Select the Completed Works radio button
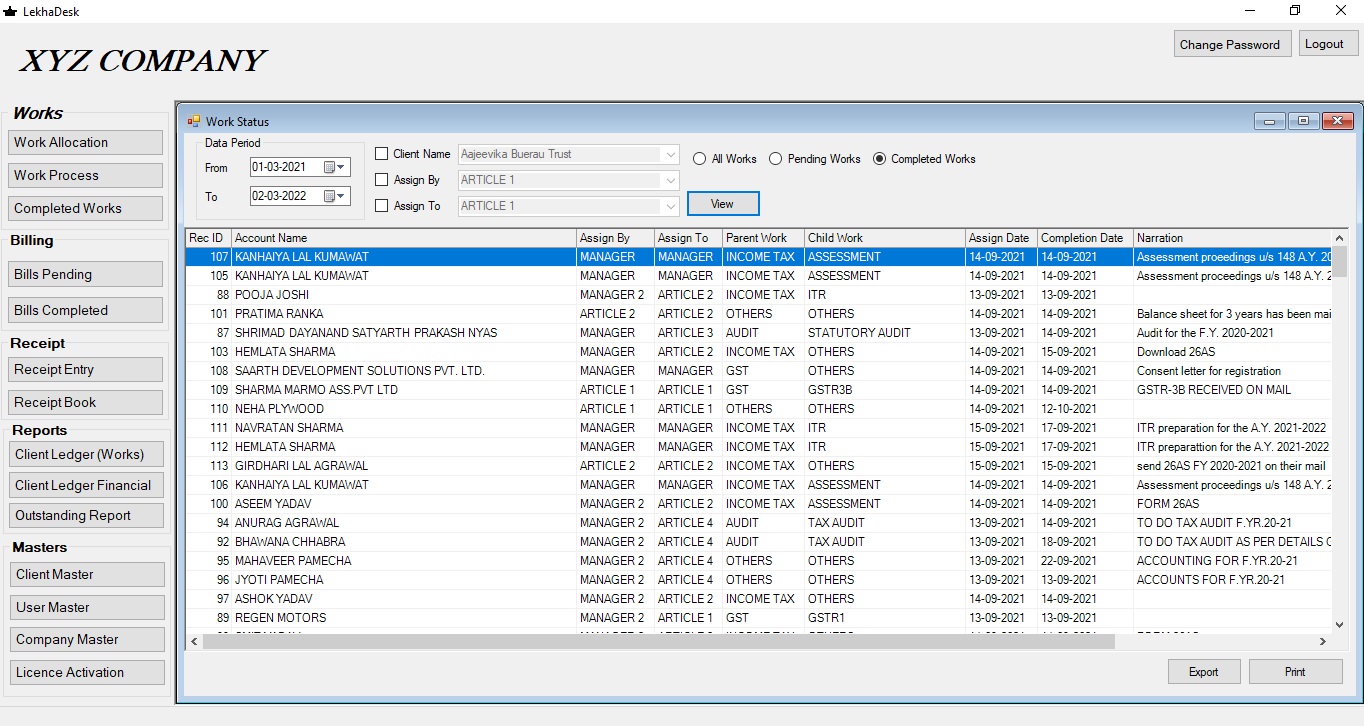1364x726 pixels. click(x=880, y=159)
